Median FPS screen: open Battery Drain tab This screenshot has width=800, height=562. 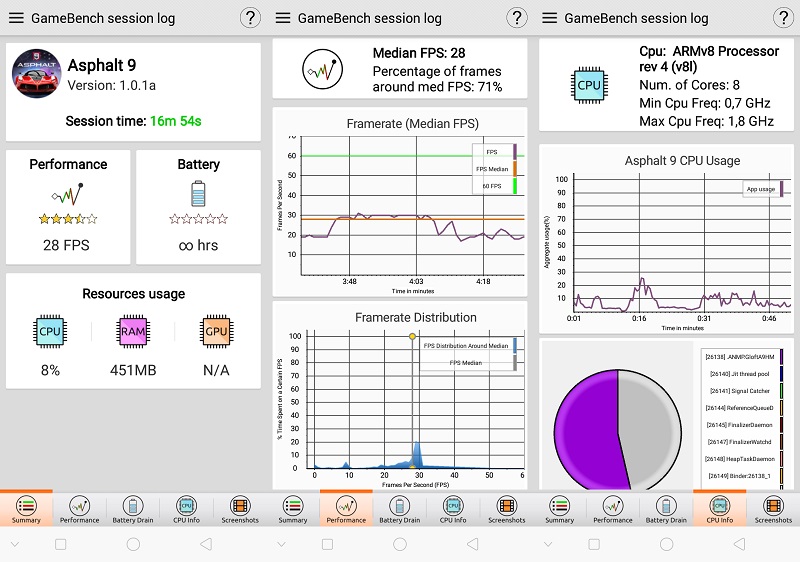(399, 509)
